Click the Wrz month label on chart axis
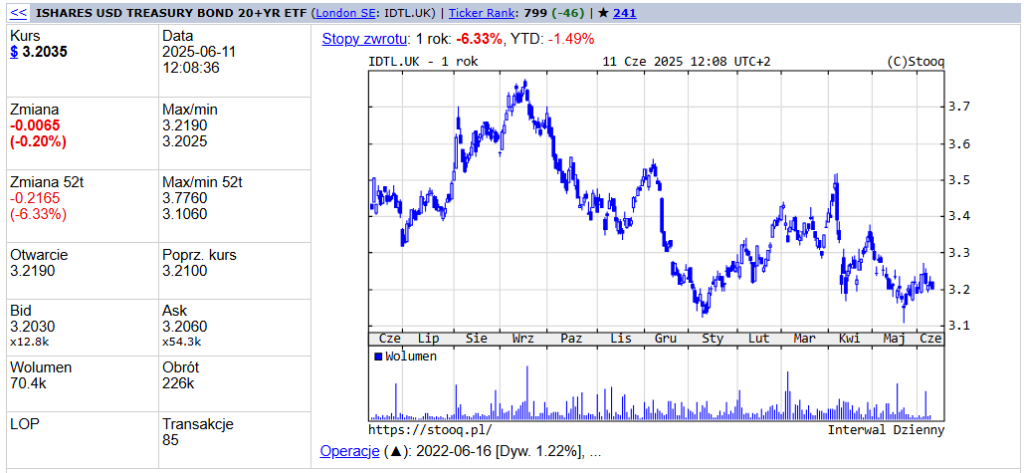 [x=523, y=338]
